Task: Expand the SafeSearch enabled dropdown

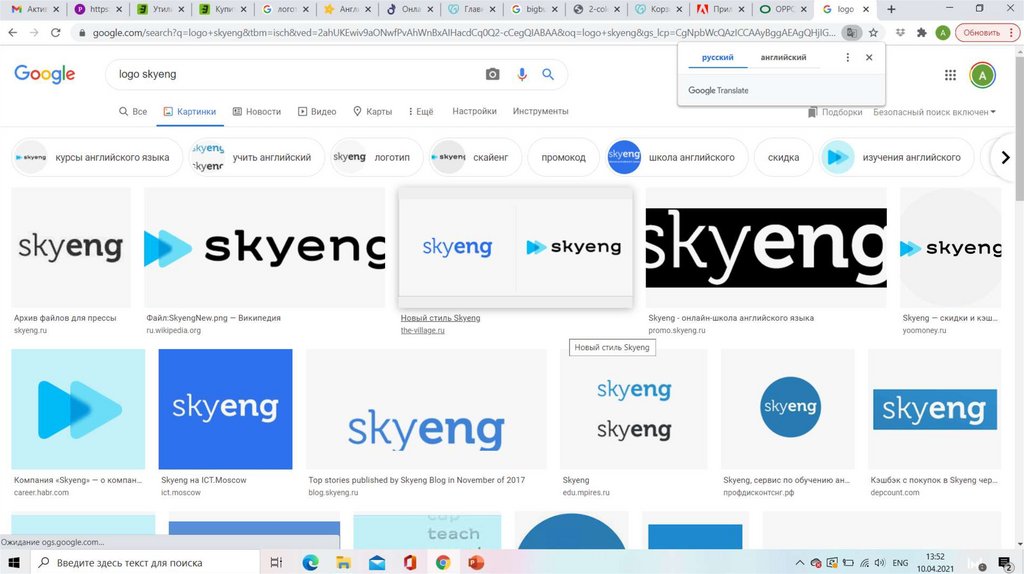Action: pos(935,112)
